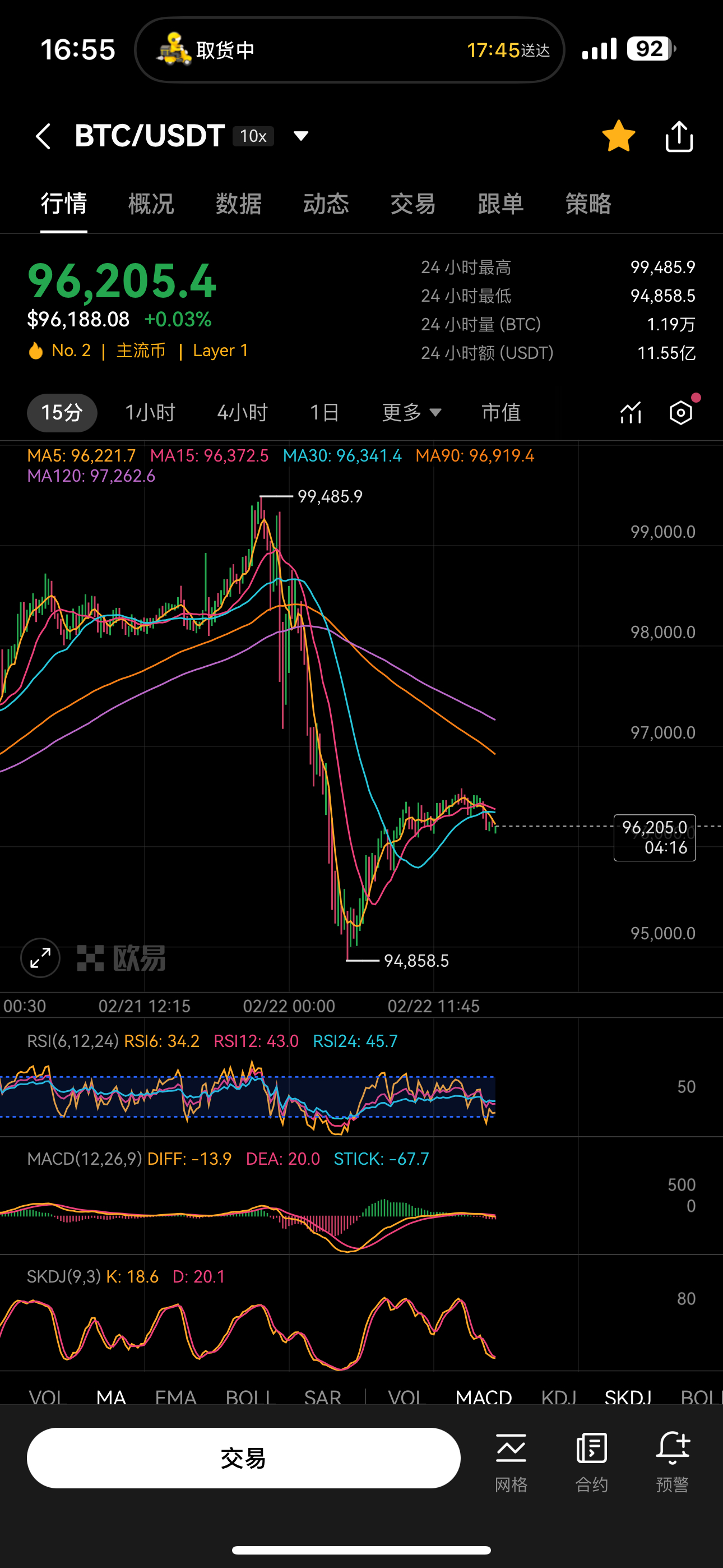
Task: Open chart settings hexagon icon
Action: pyautogui.click(x=680, y=413)
